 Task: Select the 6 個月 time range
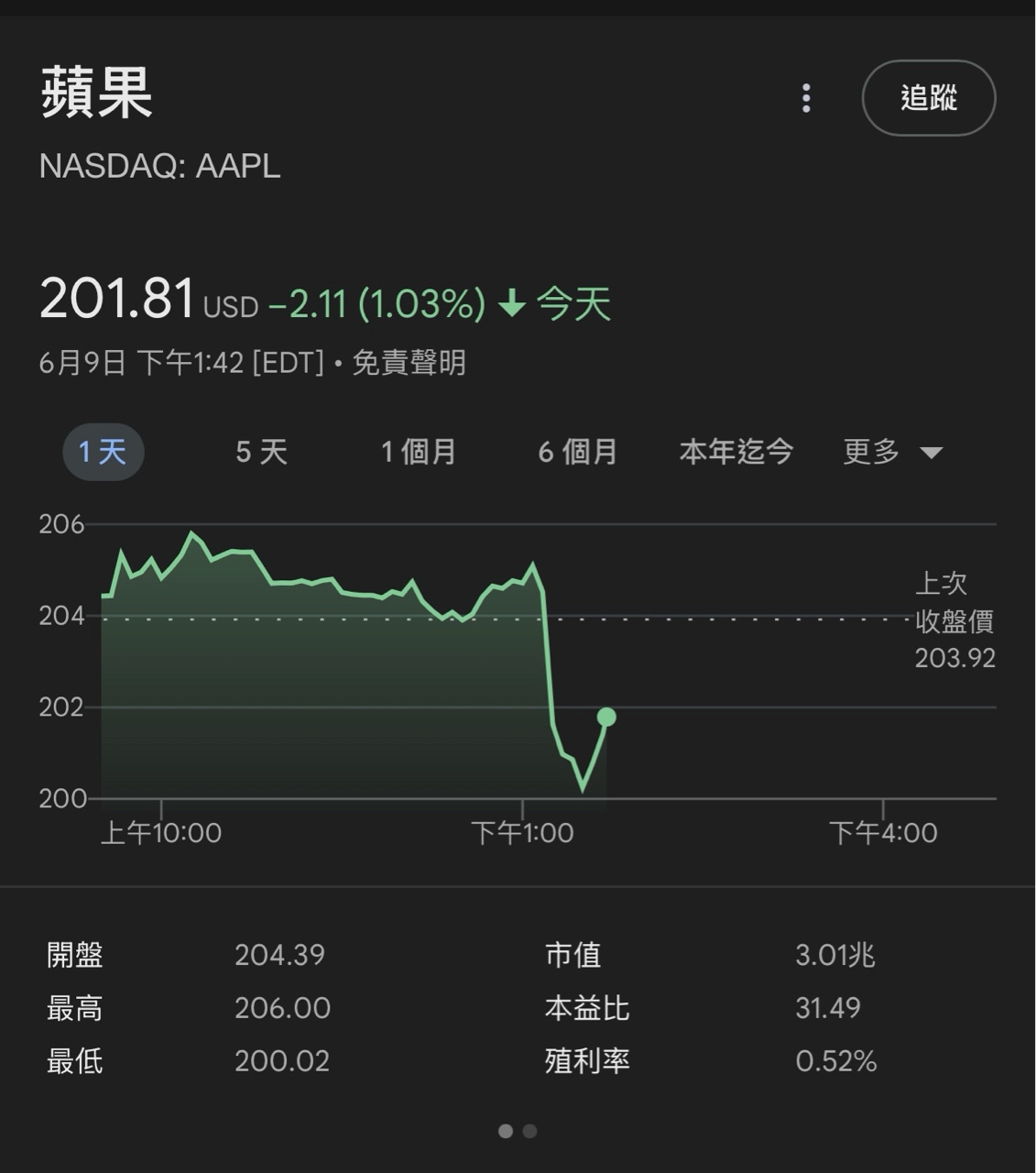577,452
